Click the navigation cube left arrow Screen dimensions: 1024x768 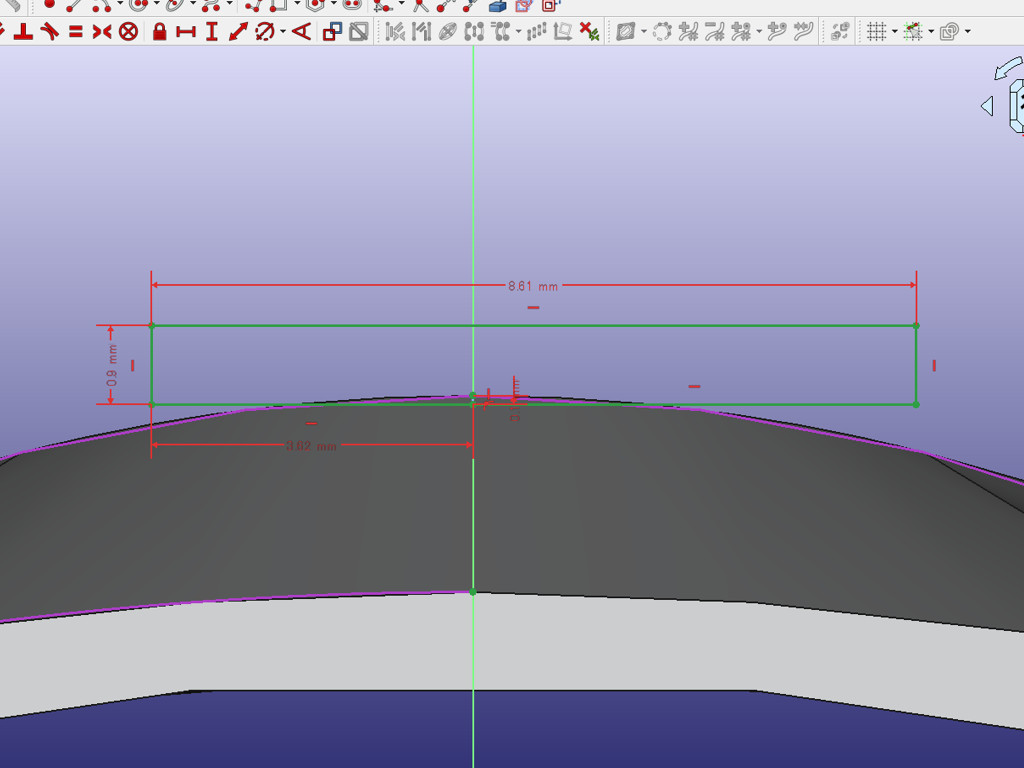987,106
